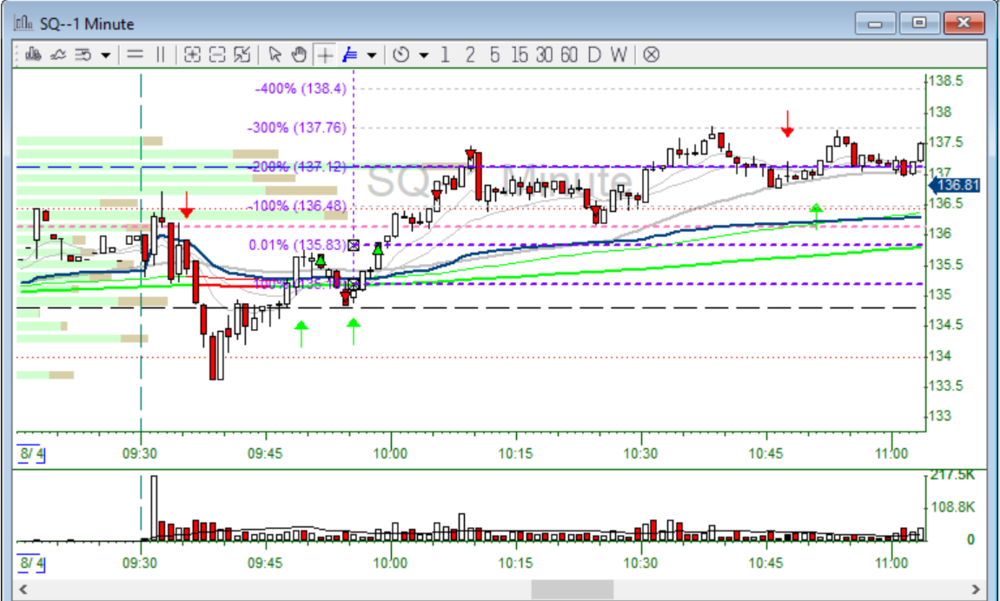1000x601 pixels.
Task: Expand the drawing tool dropdown arrow
Action: 372,55
